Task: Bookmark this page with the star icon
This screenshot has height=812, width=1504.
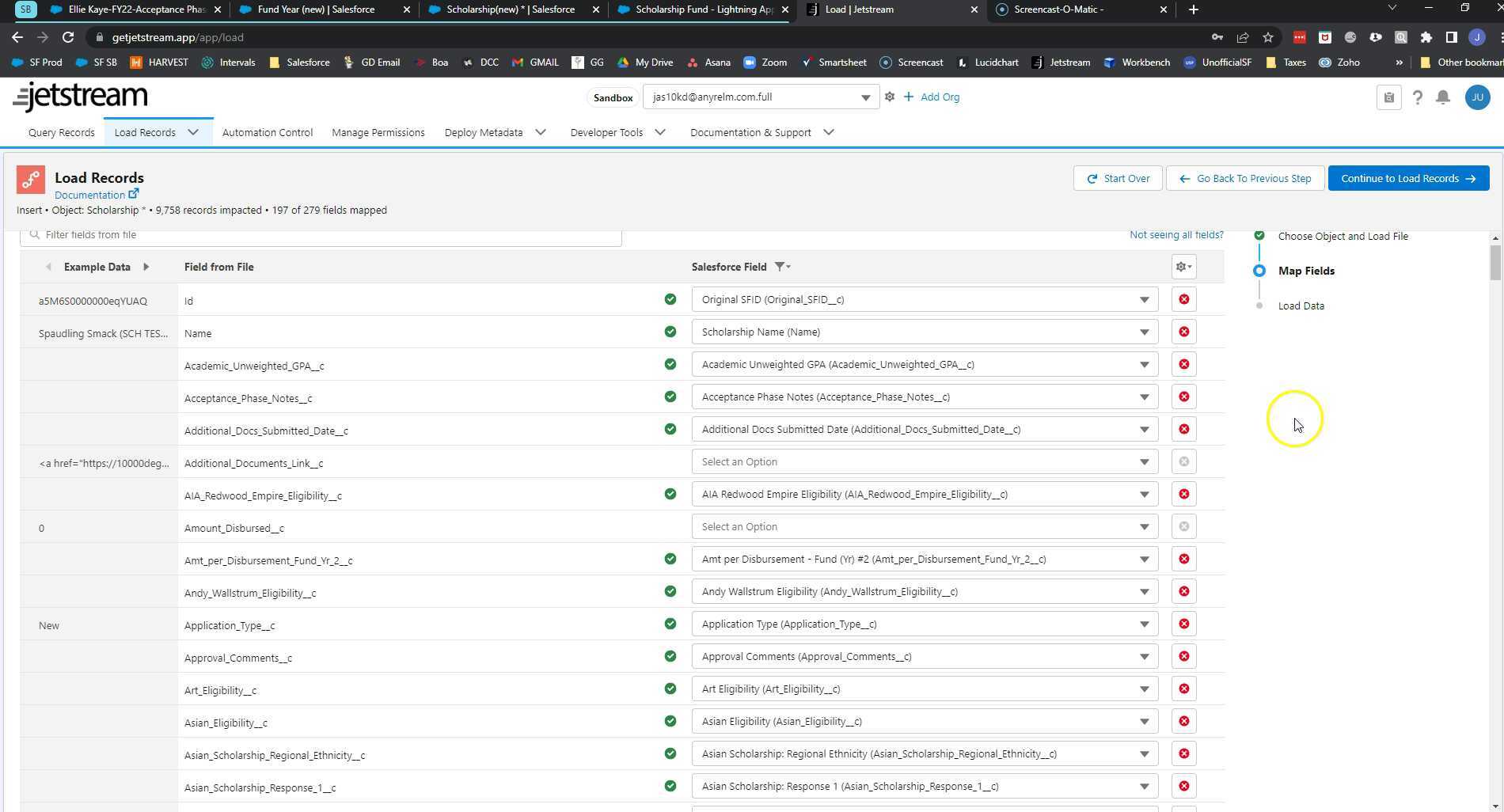Action: (1268, 37)
